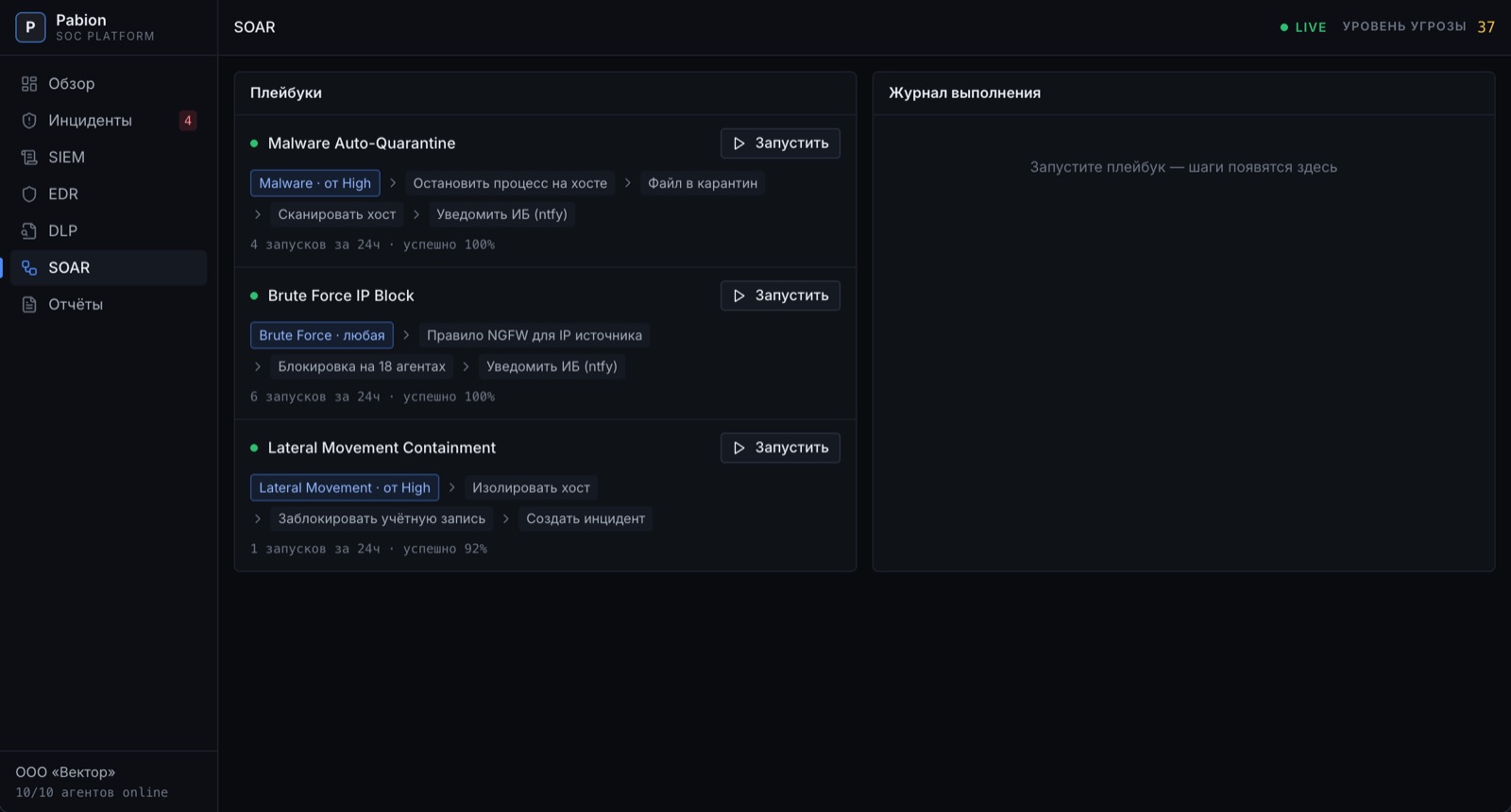
Task: Click the incidents badge showing 4
Action: [x=188, y=121]
